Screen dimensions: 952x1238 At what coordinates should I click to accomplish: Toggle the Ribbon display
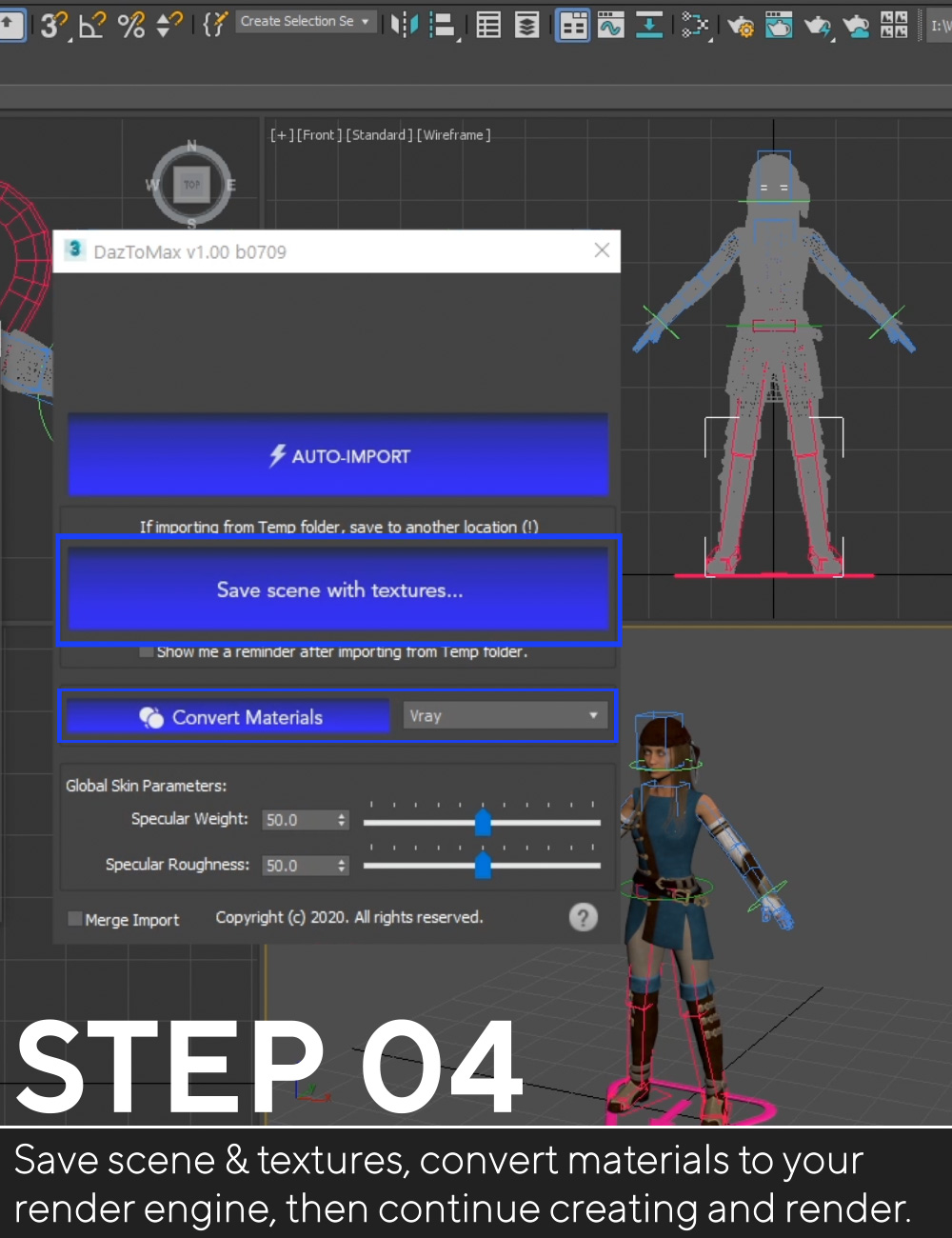click(573, 25)
